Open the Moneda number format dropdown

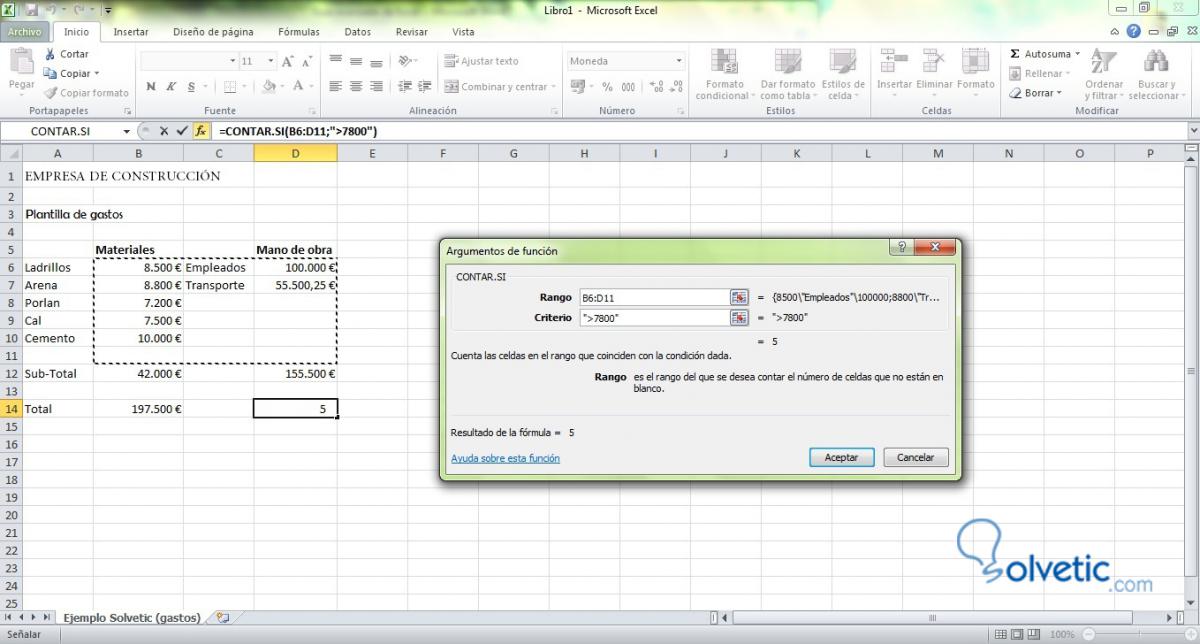pos(679,61)
